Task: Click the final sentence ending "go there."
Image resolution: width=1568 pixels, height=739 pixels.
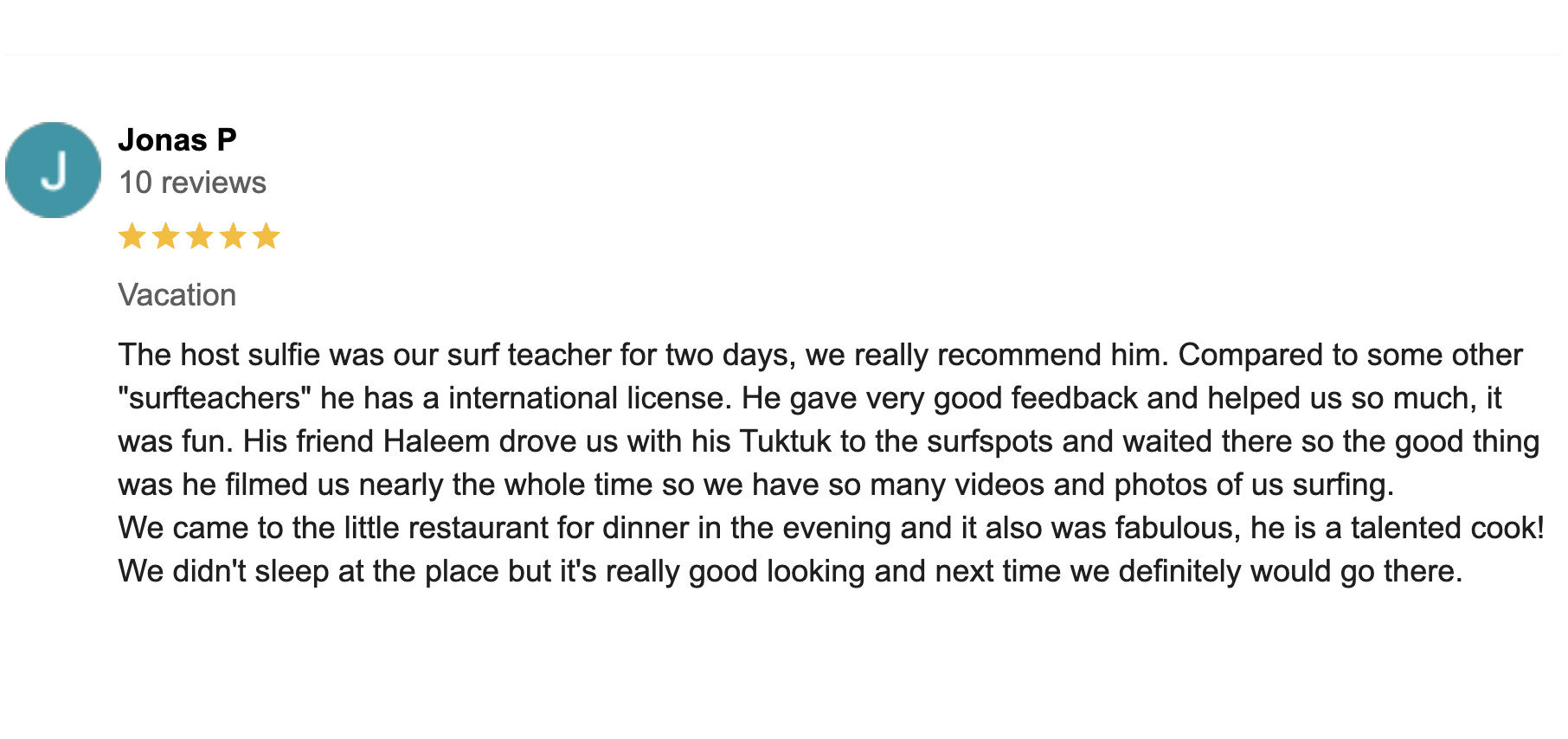Action: tap(790, 571)
